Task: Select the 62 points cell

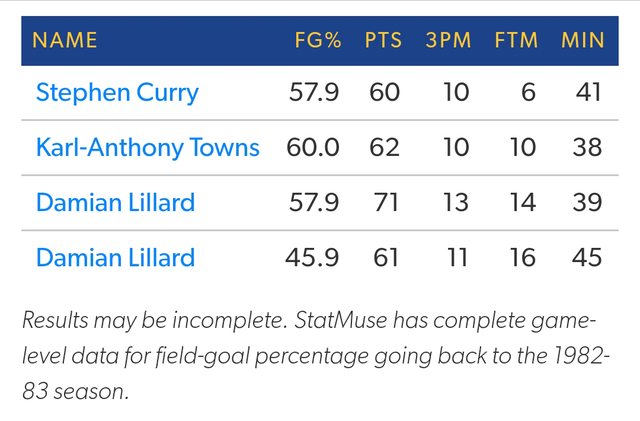Action: click(385, 148)
